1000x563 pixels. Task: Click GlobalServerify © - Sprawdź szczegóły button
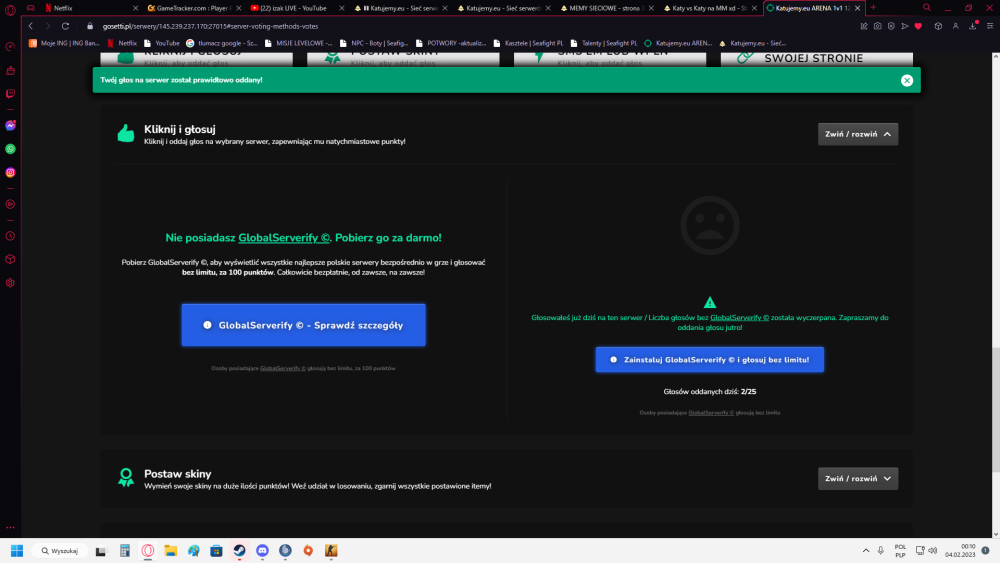point(304,325)
